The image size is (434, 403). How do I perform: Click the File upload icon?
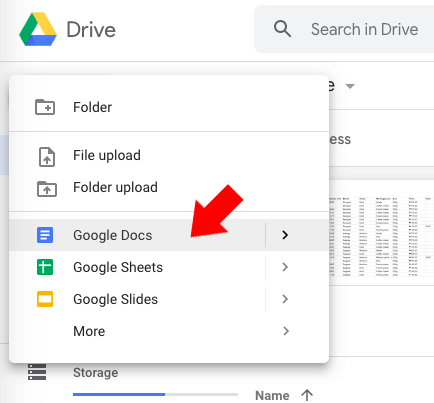pyautogui.click(x=47, y=157)
